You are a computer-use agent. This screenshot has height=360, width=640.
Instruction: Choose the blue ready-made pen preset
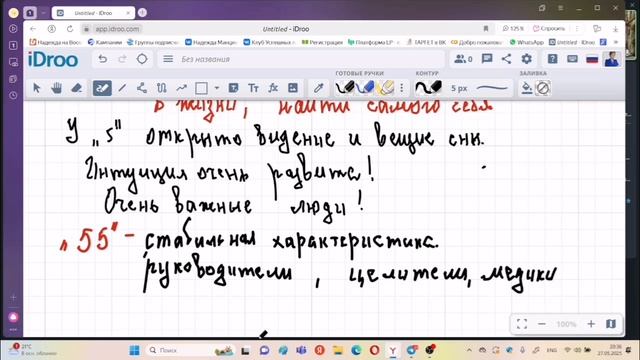(365, 87)
